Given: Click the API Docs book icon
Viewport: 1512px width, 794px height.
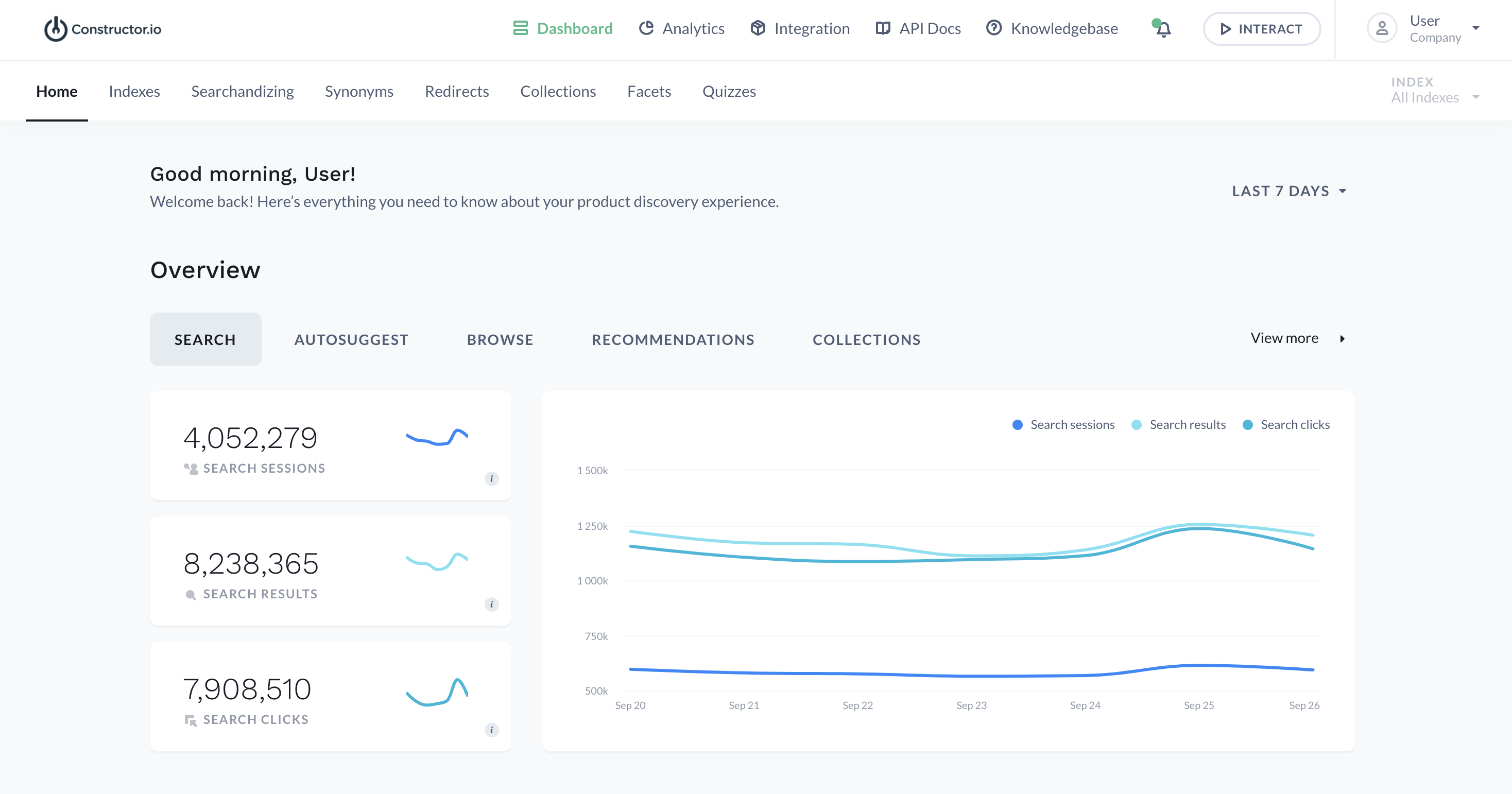Looking at the screenshot, I should 883,28.
